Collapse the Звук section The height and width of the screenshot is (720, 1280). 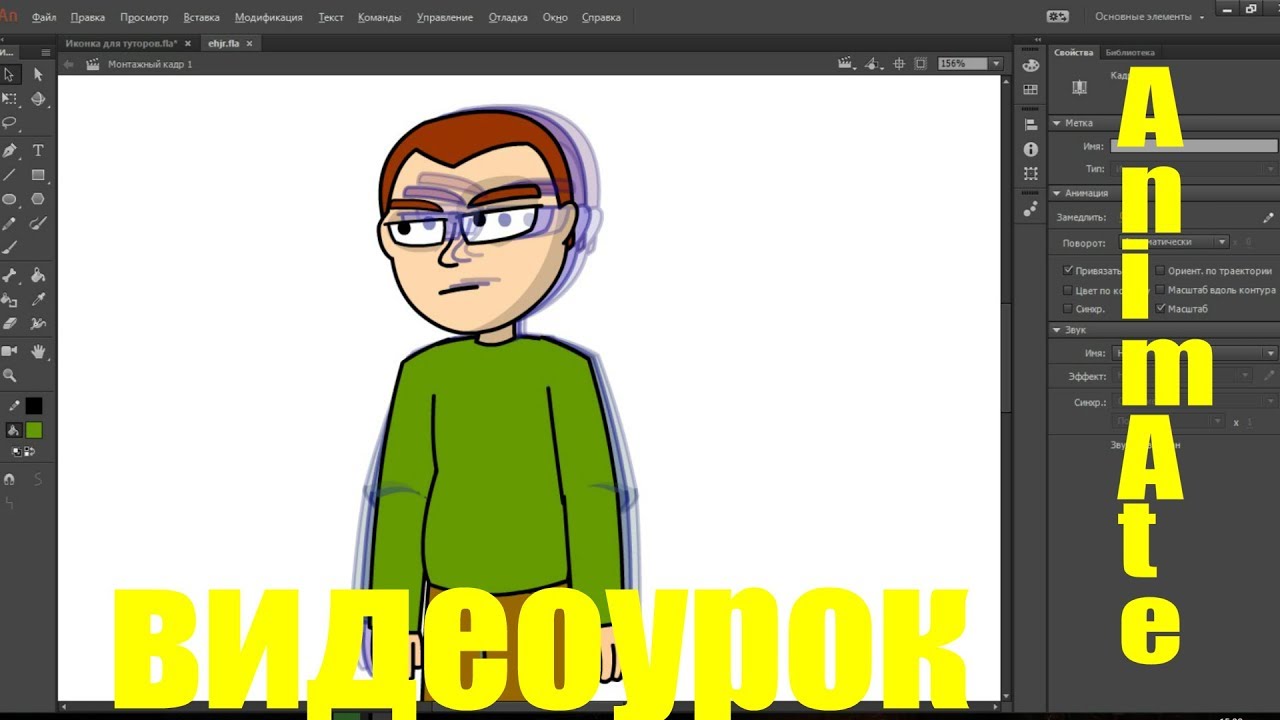point(1056,329)
